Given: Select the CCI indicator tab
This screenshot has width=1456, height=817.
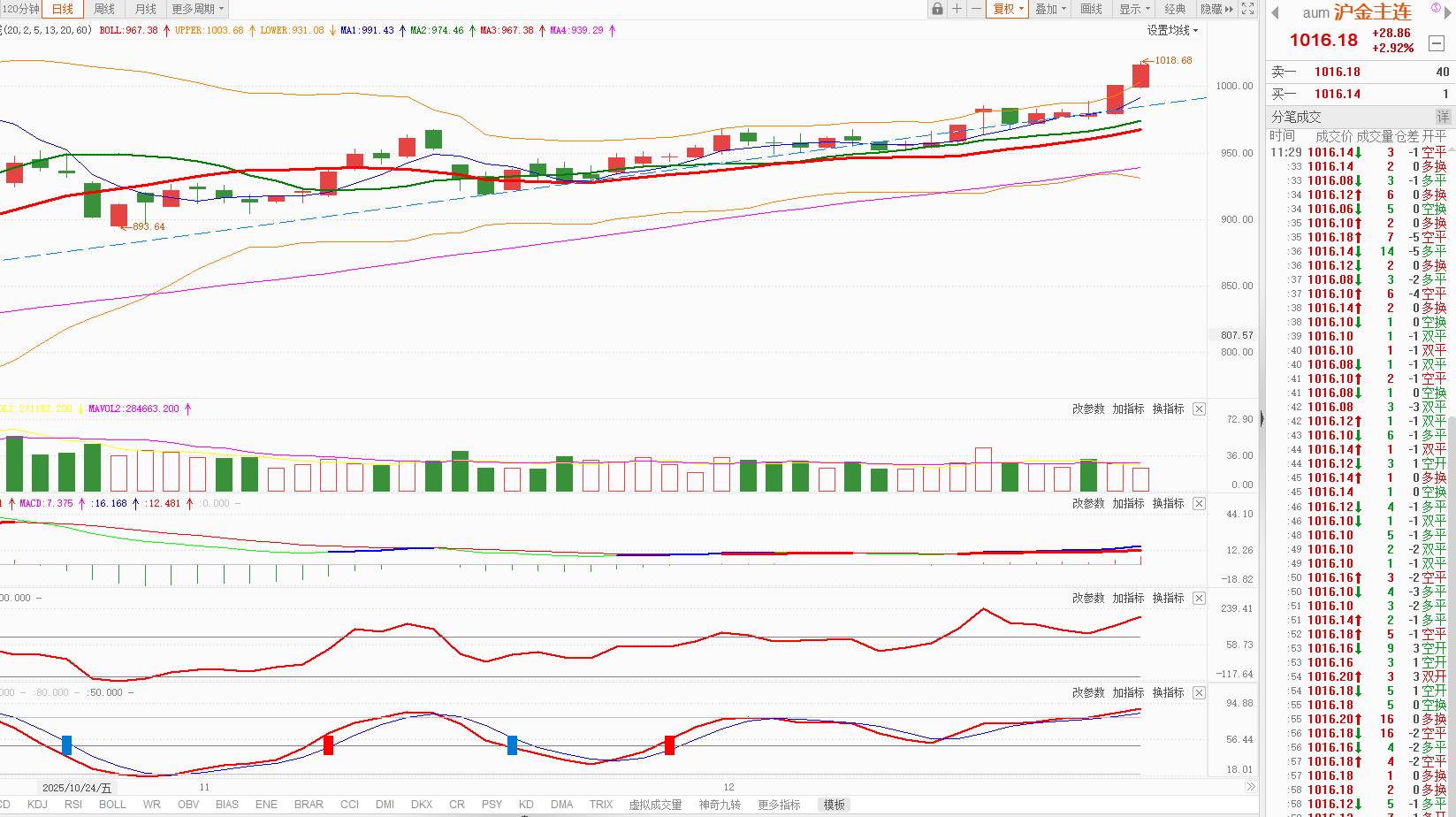Looking at the screenshot, I should pos(350,805).
